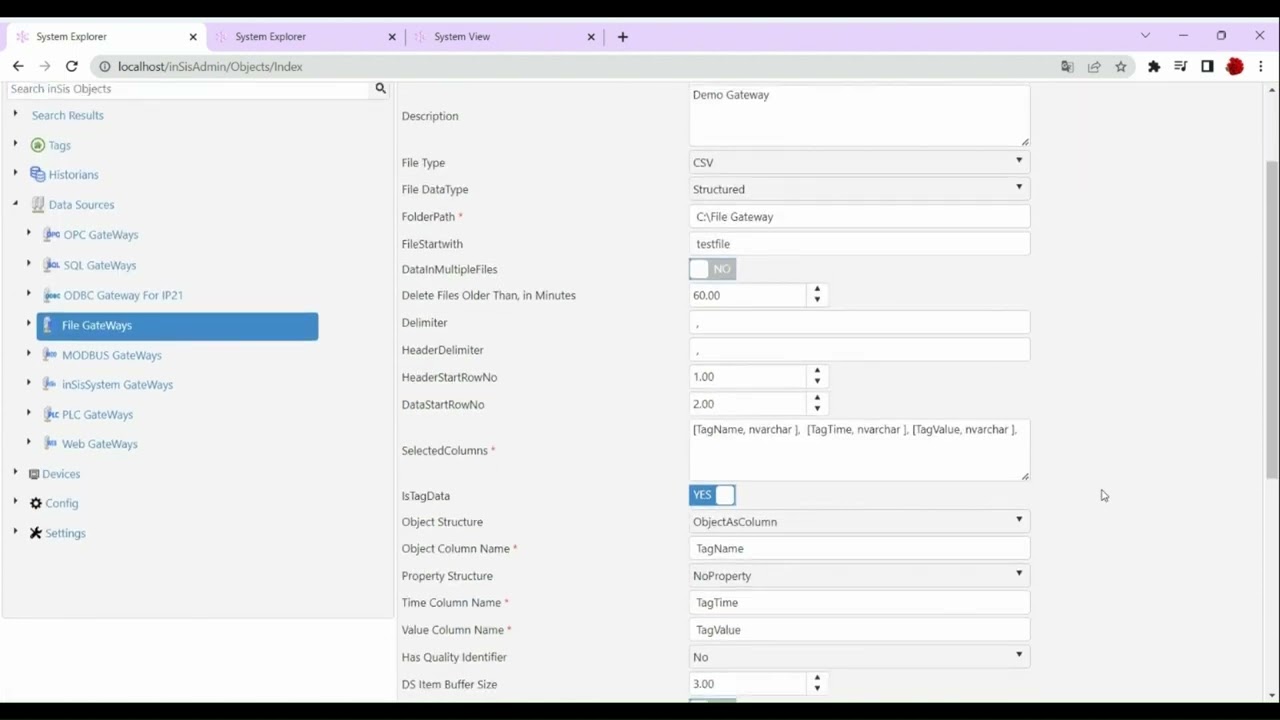Toggle DataInMultipleFiles switch

point(712,269)
